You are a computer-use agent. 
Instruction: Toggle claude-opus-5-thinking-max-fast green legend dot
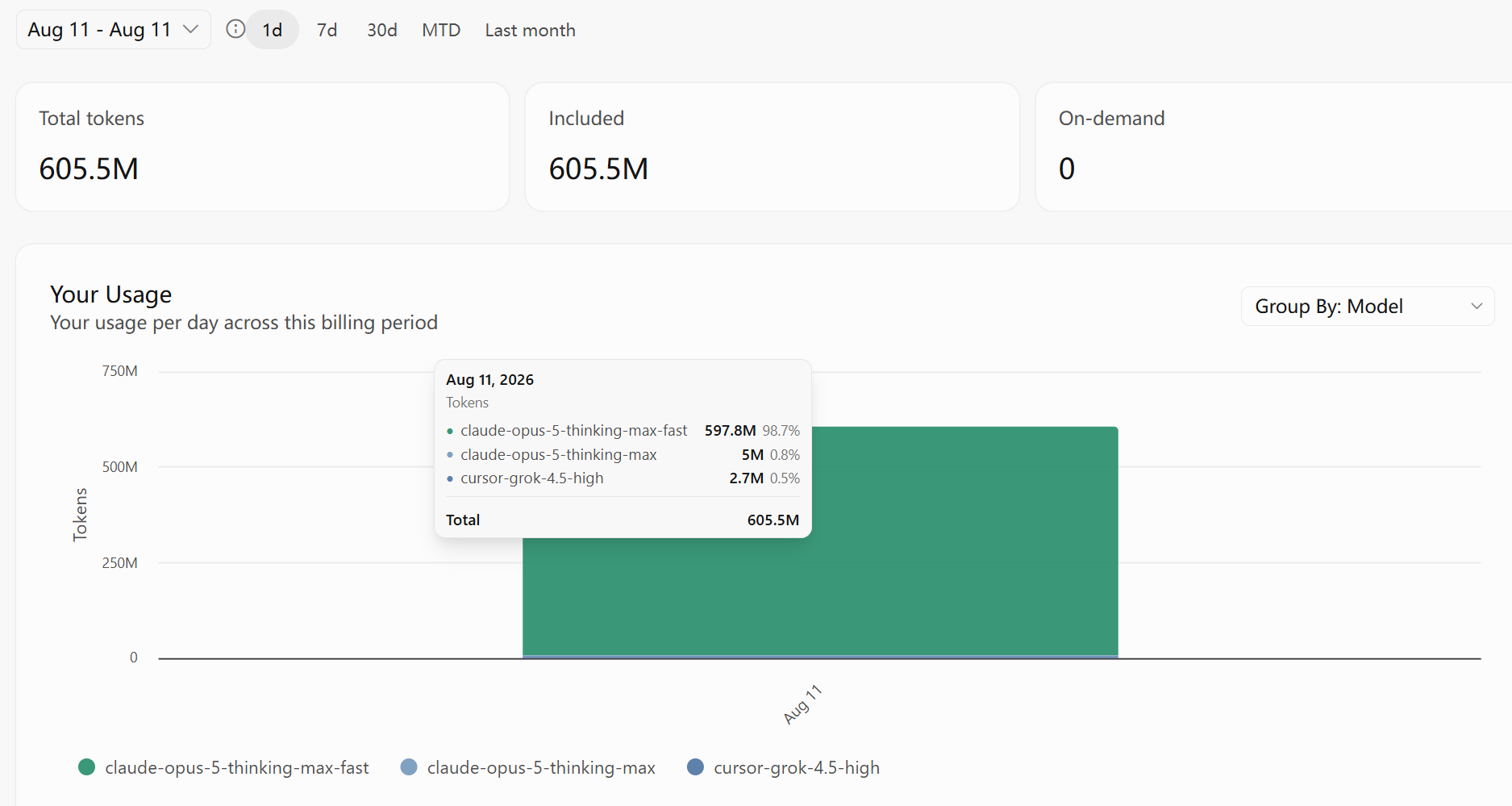tap(87, 766)
